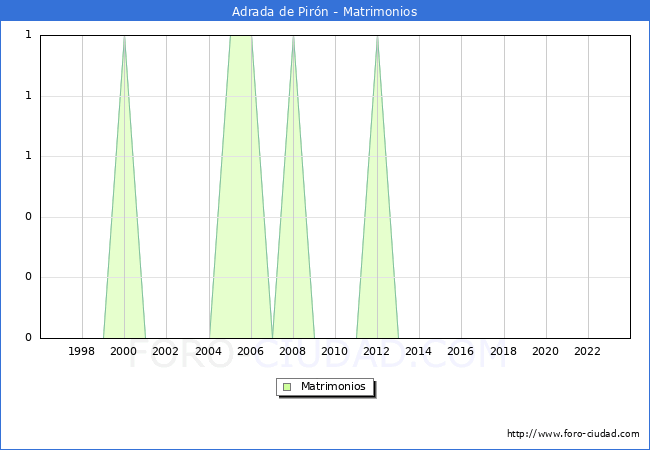The width and height of the screenshot is (650, 450).
Task: Click the green Matrimonios legend swatch
Action: (287, 387)
